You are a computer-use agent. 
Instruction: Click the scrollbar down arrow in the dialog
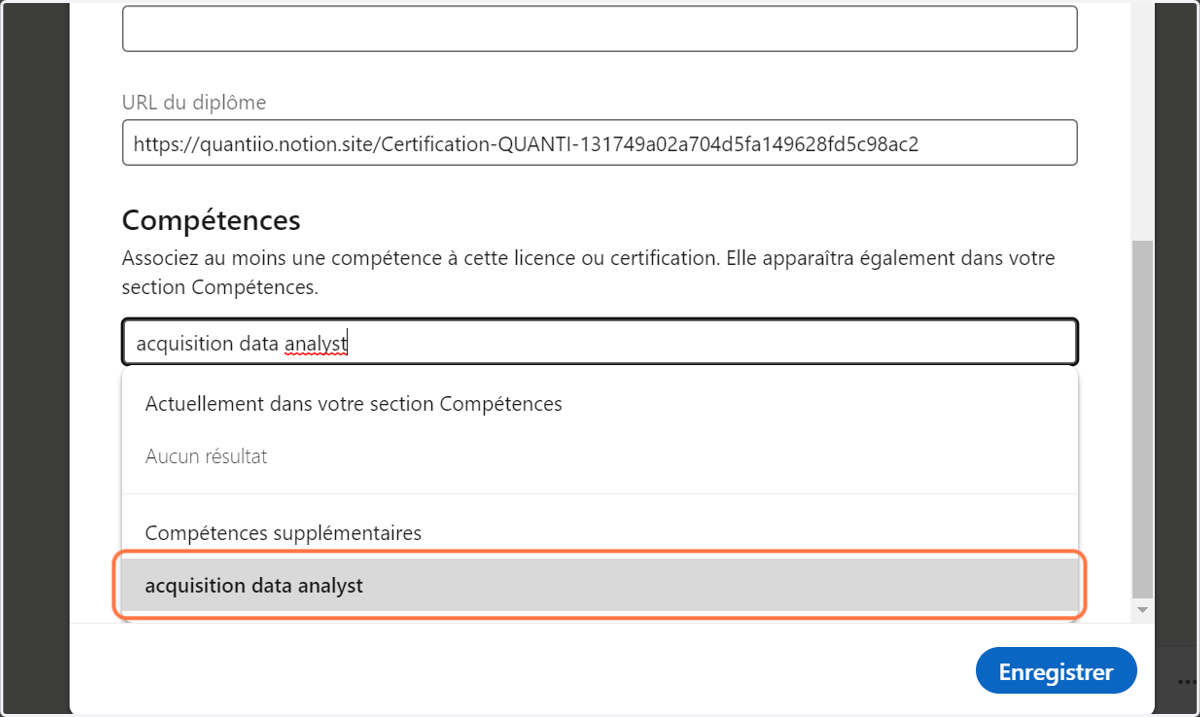click(1142, 609)
